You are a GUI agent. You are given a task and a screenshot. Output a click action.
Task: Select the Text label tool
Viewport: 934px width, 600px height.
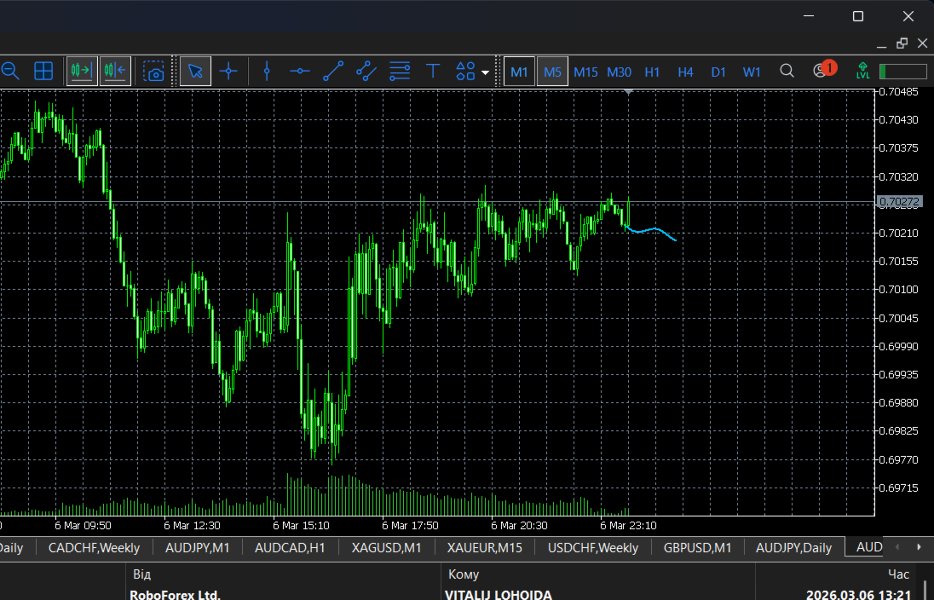tap(432, 71)
